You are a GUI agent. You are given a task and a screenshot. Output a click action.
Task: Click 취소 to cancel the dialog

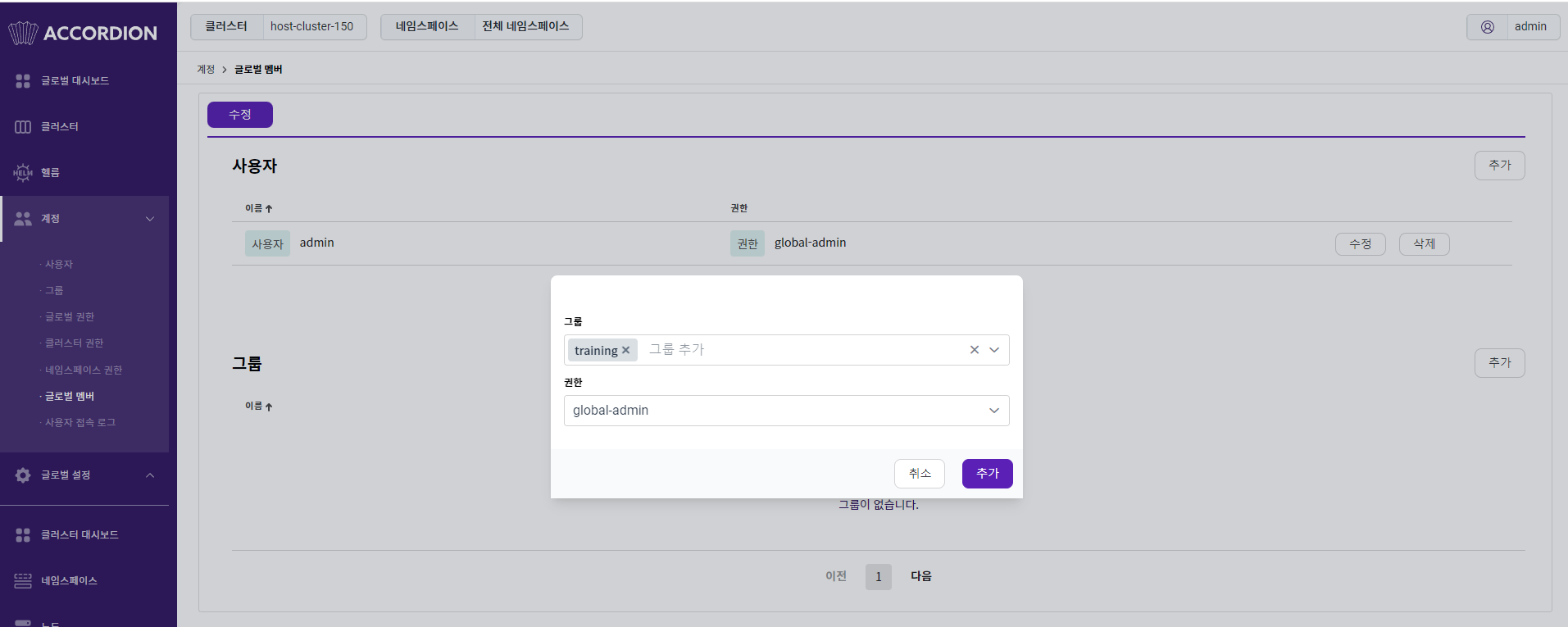pyautogui.click(x=920, y=474)
